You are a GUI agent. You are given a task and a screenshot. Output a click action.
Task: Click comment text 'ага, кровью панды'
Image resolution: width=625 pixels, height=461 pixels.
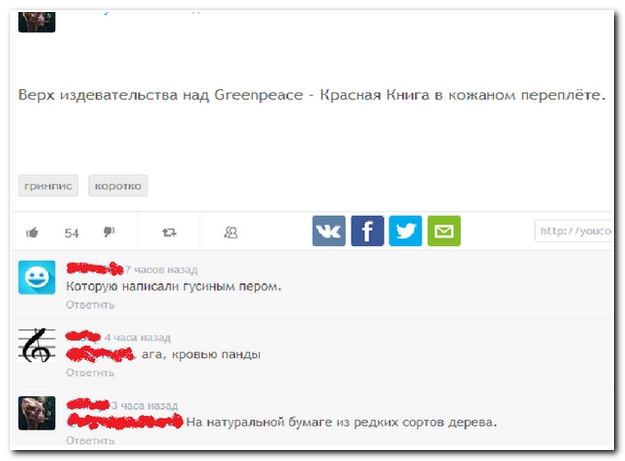(x=201, y=354)
